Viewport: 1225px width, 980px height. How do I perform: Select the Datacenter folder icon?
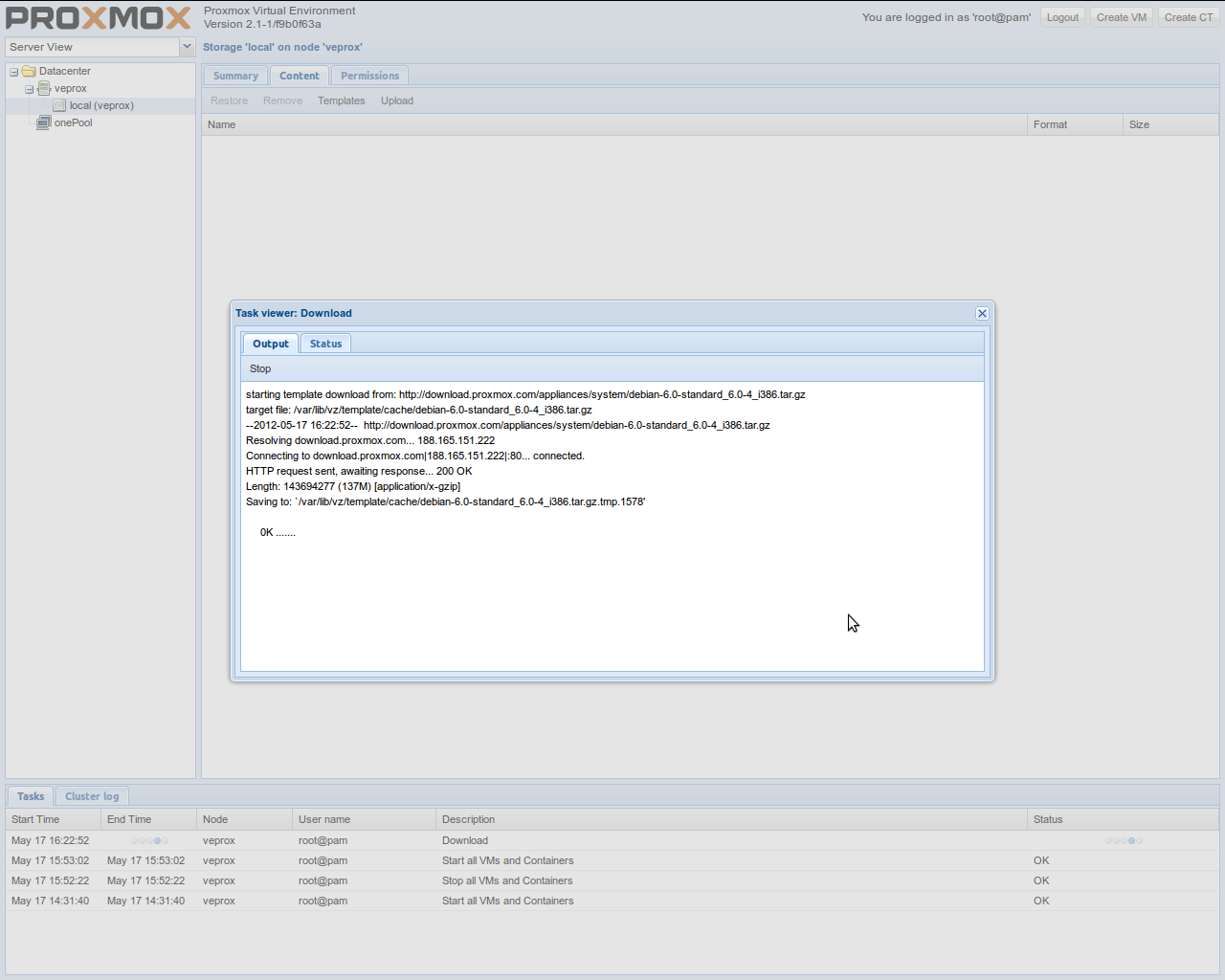(x=29, y=71)
